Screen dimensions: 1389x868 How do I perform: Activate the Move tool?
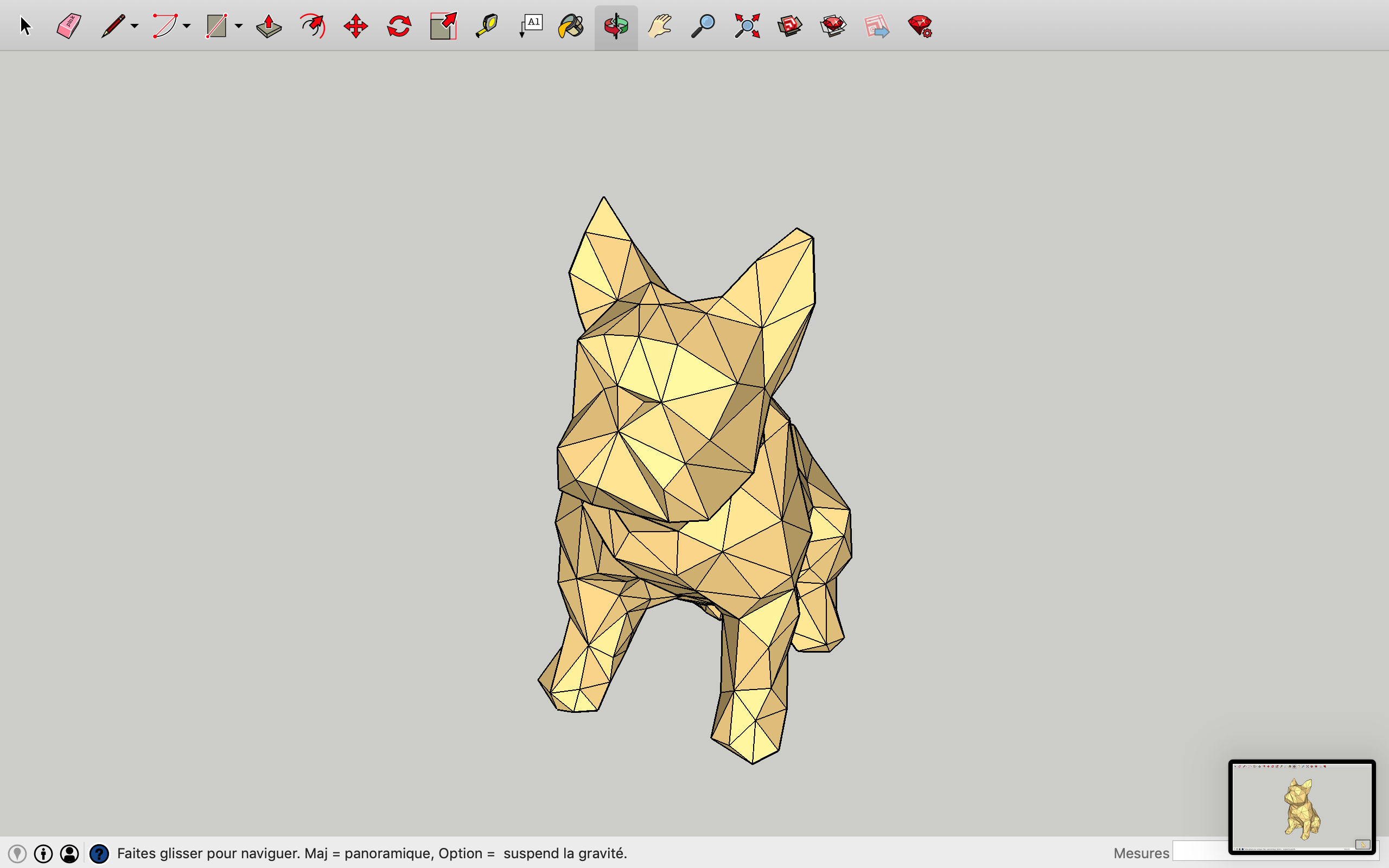(355, 27)
